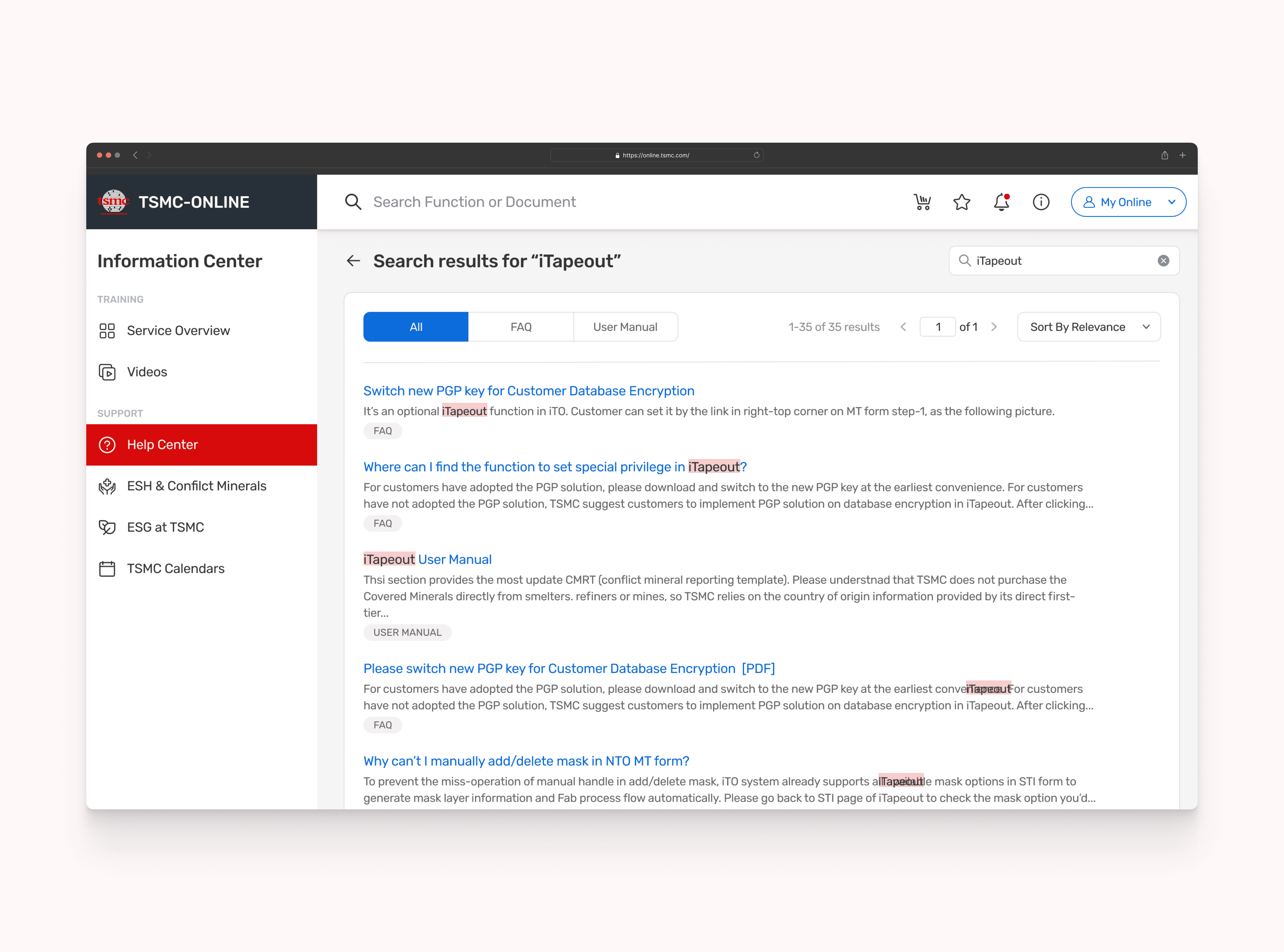This screenshot has width=1284, height=952.
Task: Open ESH & Conflict Minerals section
Action: [202, 486]
